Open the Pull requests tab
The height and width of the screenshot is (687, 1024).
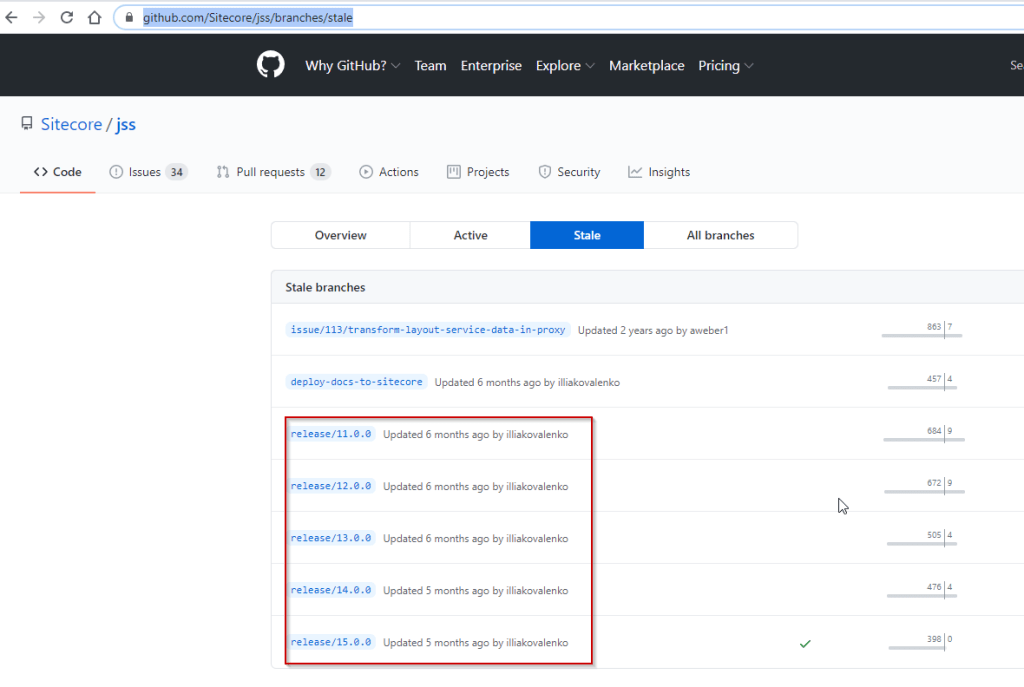tap(273, 172)
